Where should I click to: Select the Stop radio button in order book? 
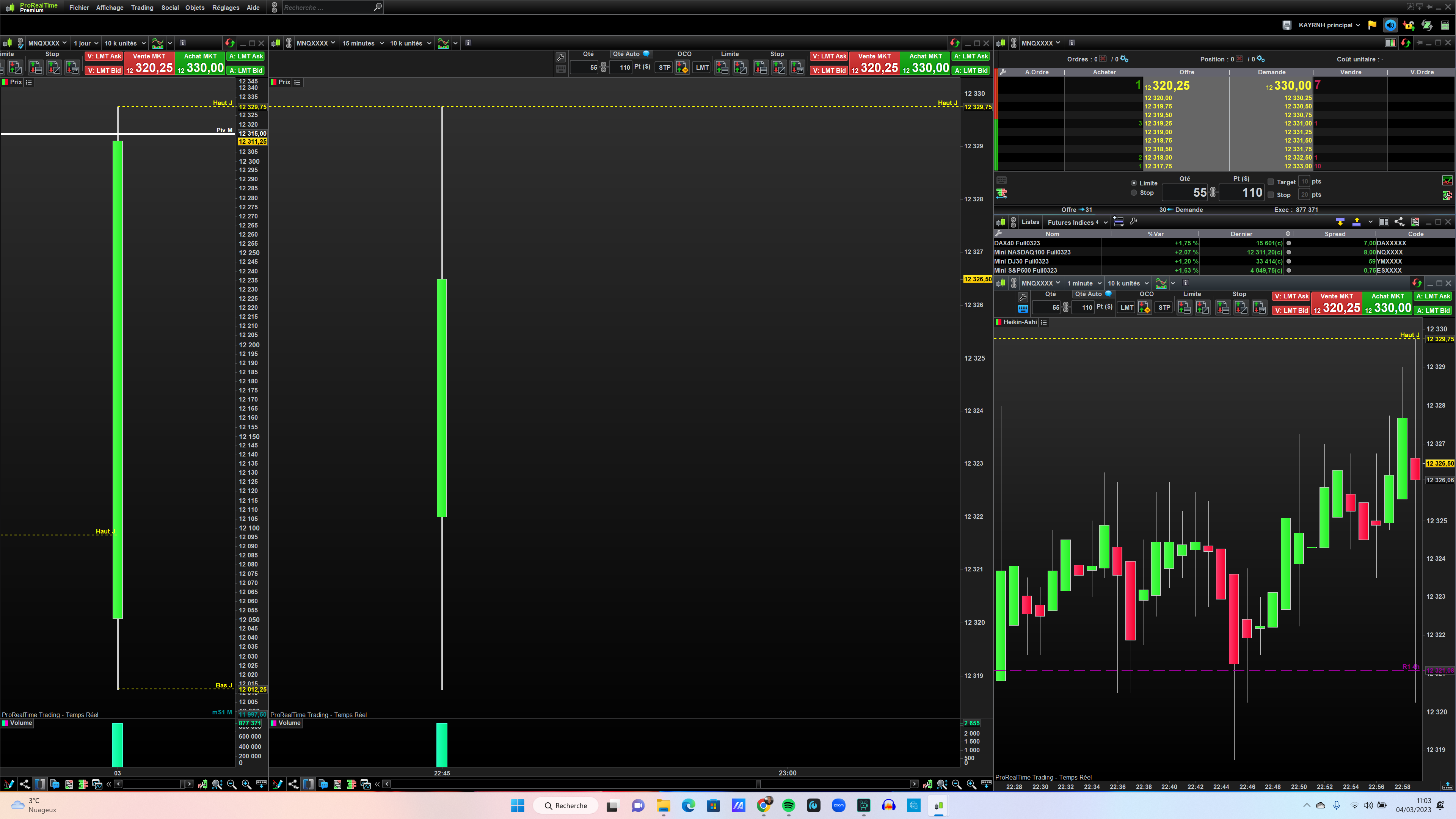[x=1133, y=193]
